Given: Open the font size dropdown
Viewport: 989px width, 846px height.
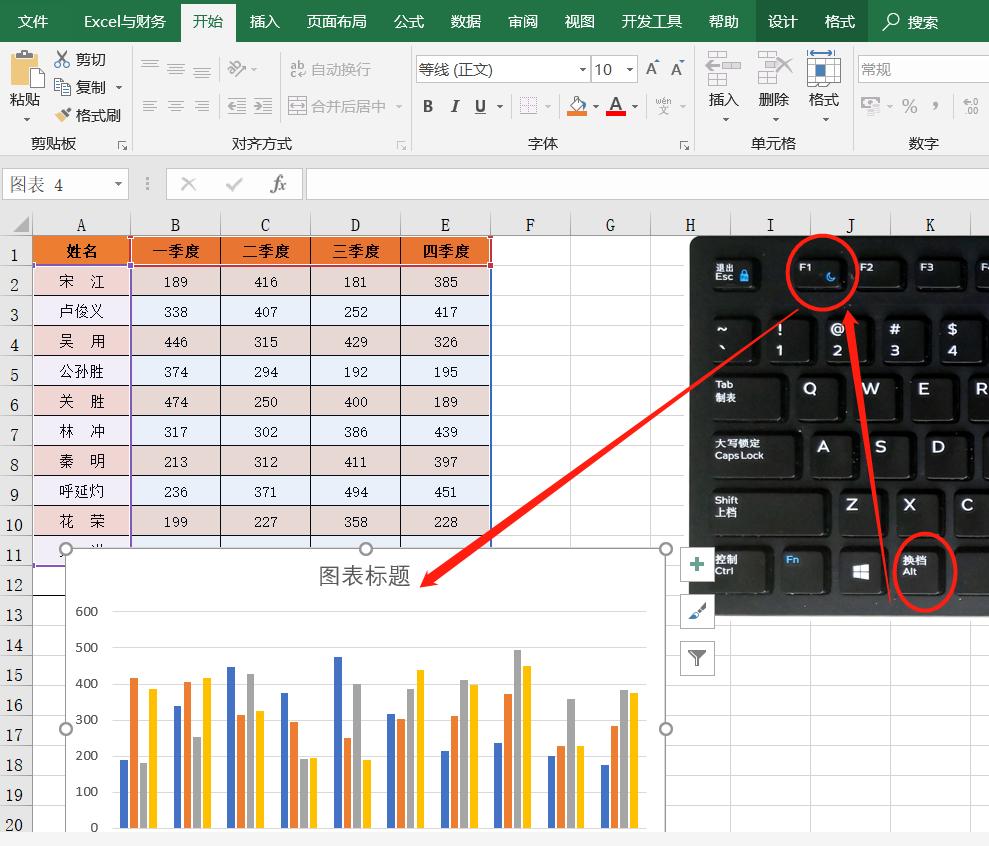Looking at the screenshot, I should (x=630, y=69).
